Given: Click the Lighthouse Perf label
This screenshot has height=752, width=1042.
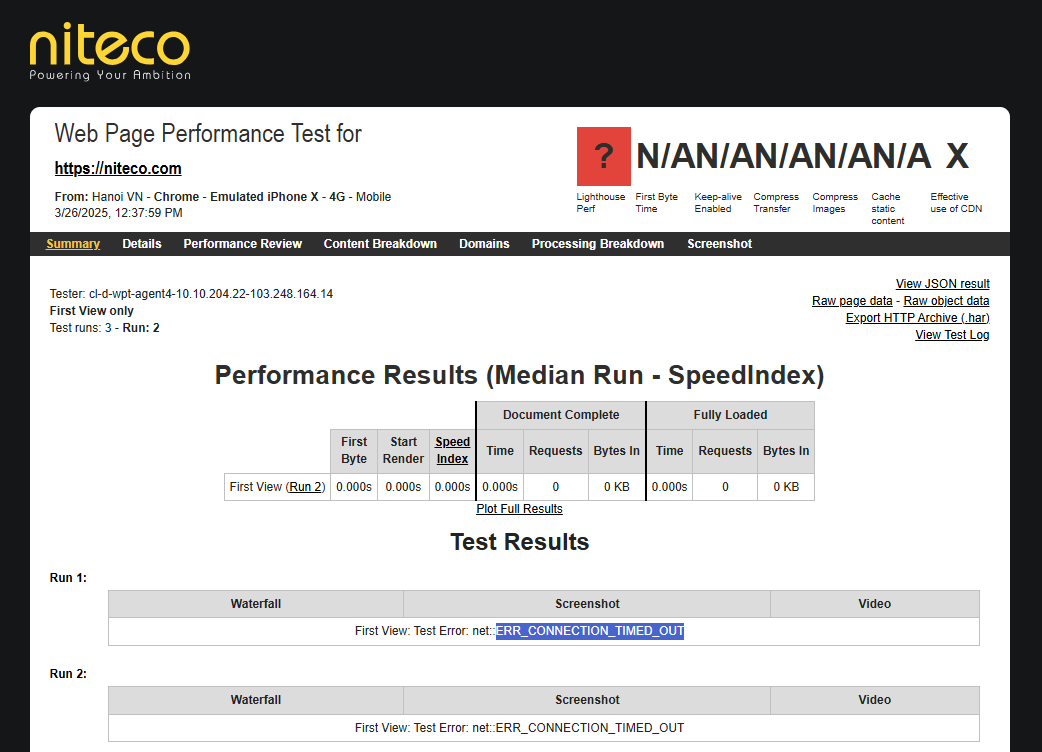Looking at the screenshot, I should [x=601, y=203].
